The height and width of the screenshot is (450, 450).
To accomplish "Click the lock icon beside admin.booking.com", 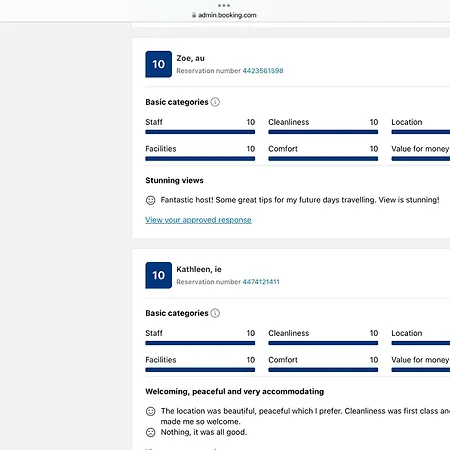I will coord(194,15).
